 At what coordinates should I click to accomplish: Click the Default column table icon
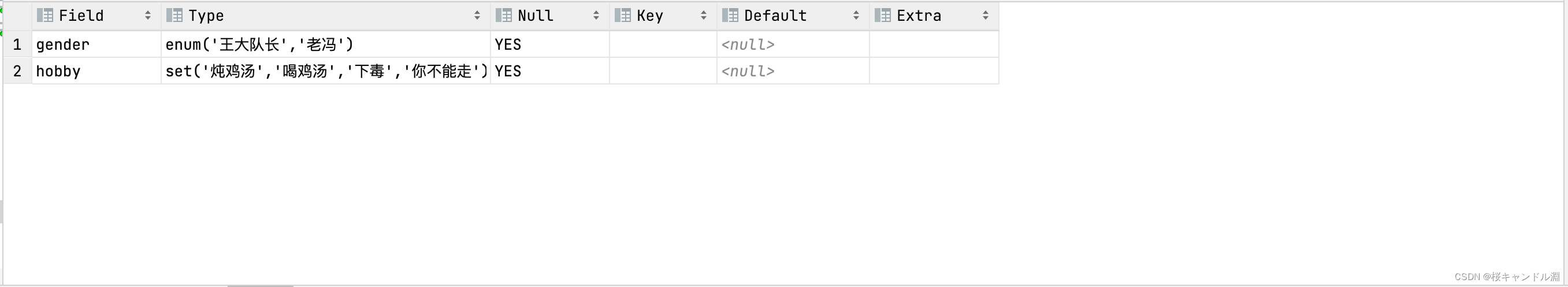tap(730, 16)
